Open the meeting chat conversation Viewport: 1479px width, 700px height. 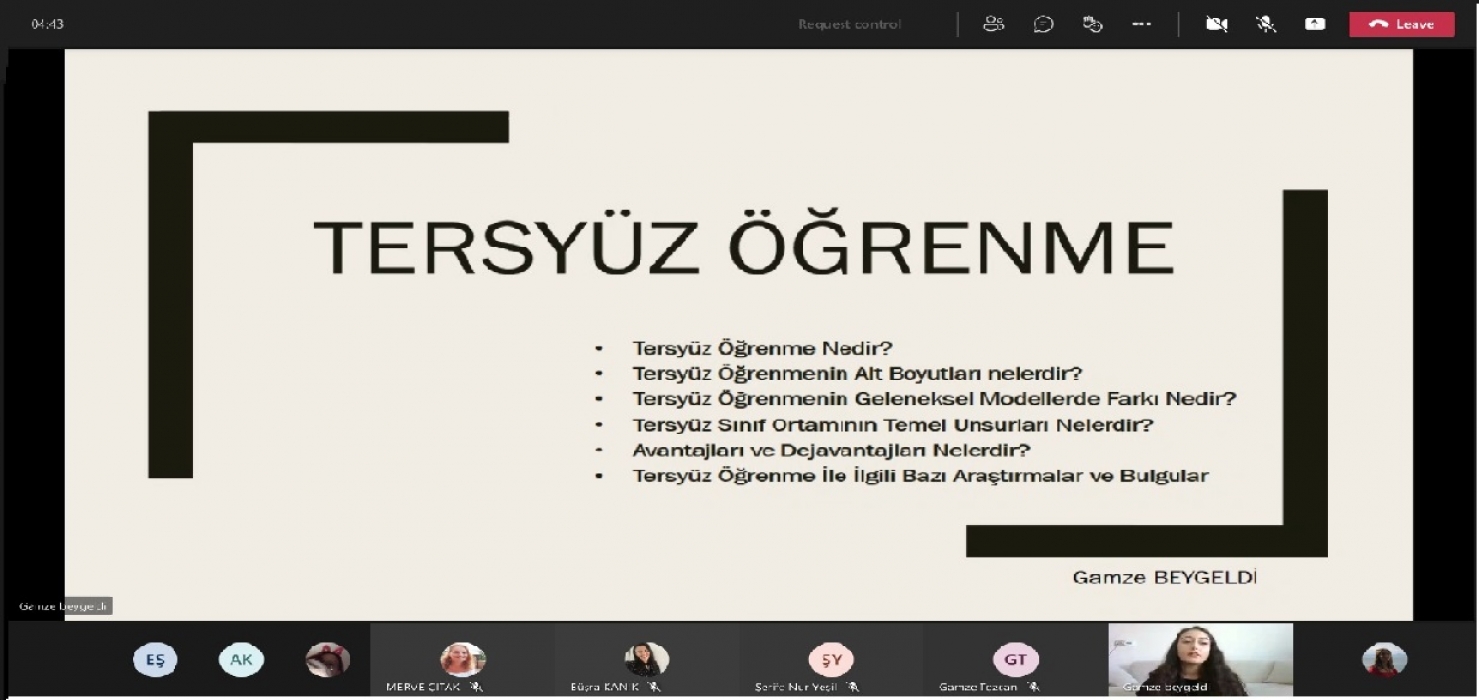pyautogui.click(x=1043, y=24)
